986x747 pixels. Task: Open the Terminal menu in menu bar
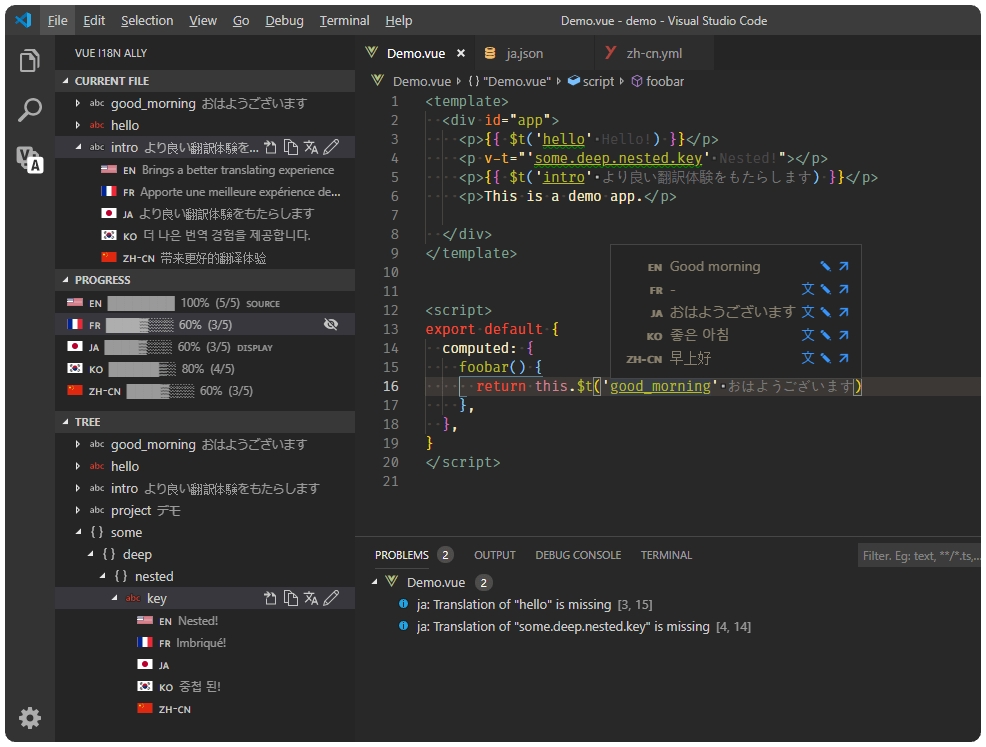(344, 20)
